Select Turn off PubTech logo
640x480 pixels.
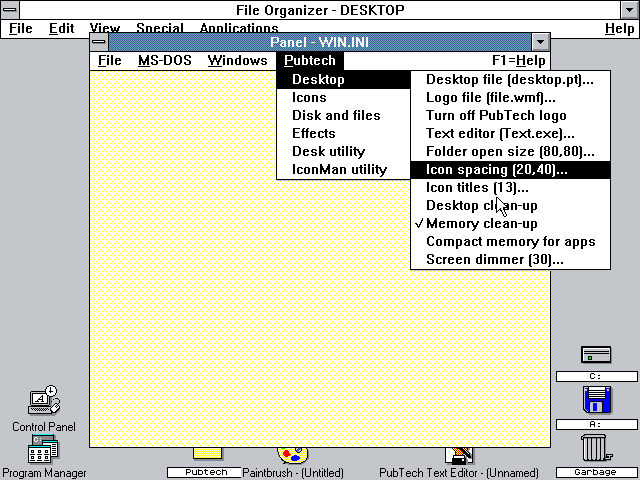coord(510,116)
